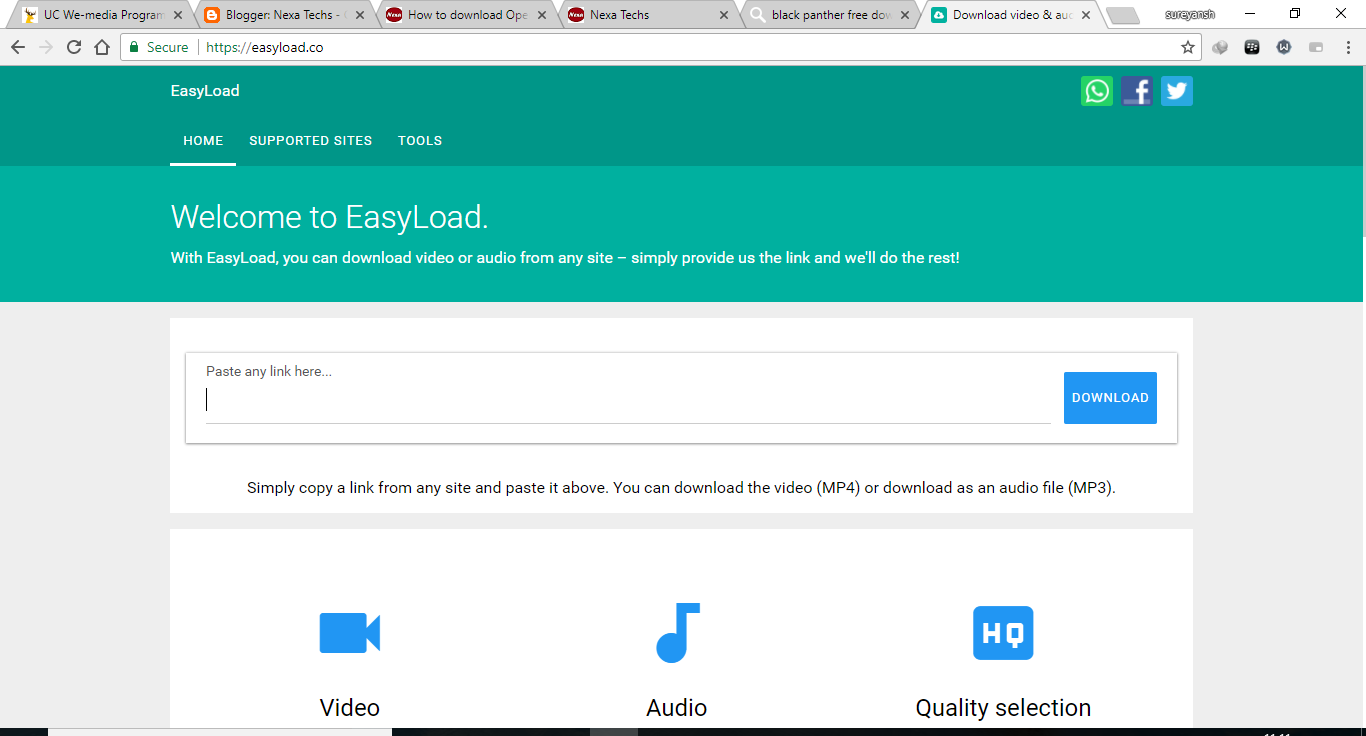1366x736 pixels.
Task: Click the EasyLoad site logo link
Action: pos(205,91)
